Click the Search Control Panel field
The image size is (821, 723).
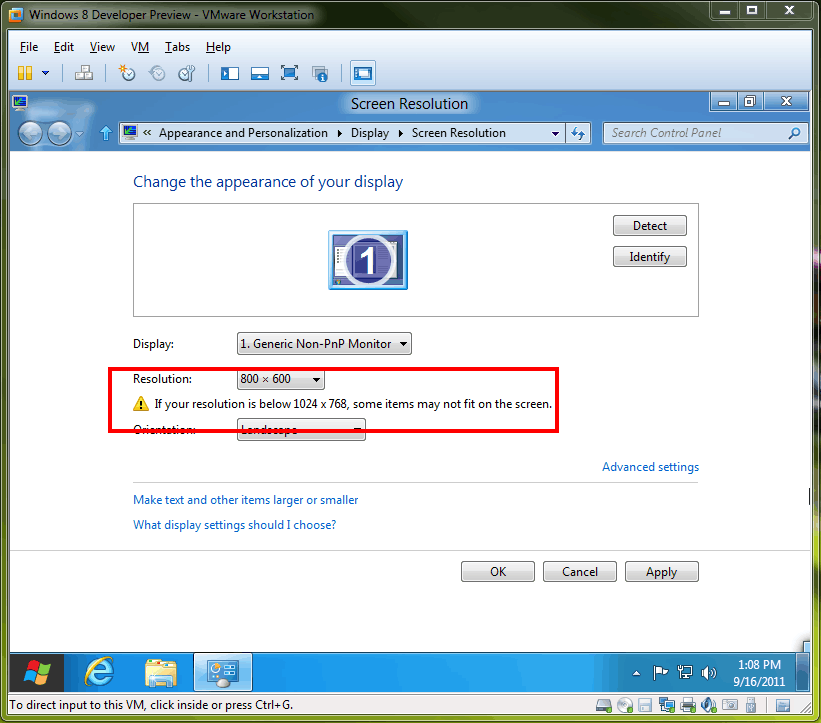coord(705,133)
